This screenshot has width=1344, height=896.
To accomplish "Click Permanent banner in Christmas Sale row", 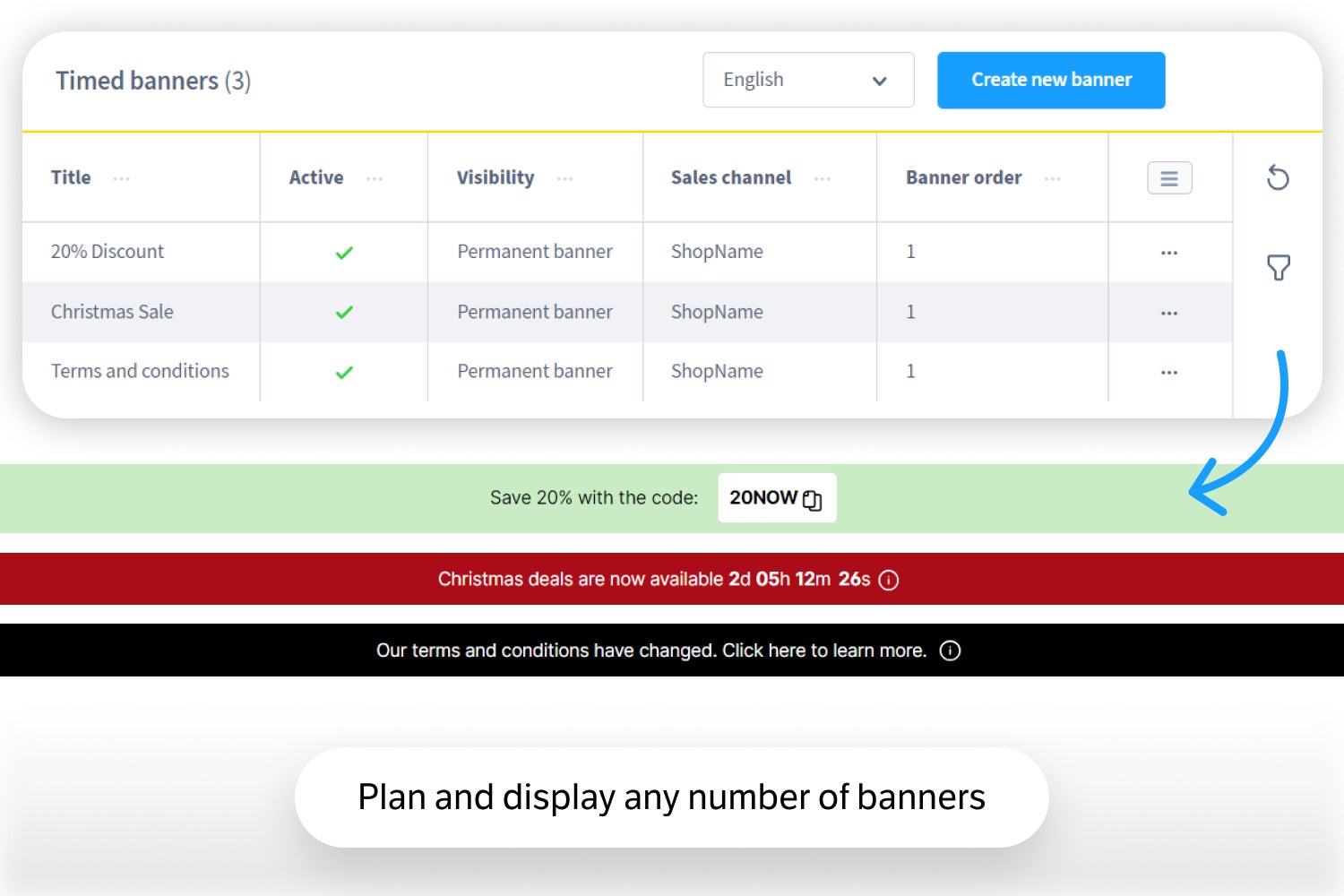I will pos(535,312).
